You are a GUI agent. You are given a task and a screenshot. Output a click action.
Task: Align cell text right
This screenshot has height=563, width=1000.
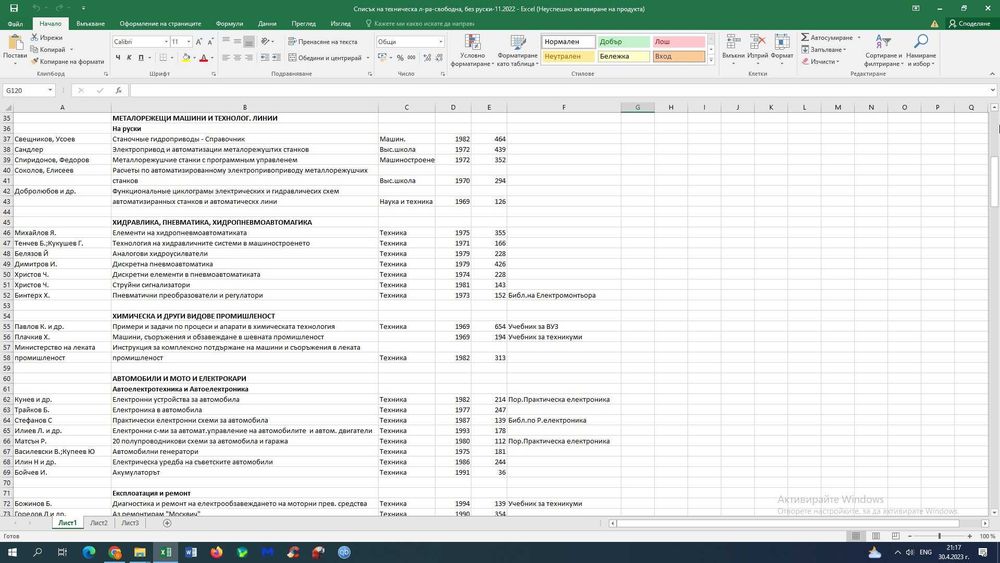tap(249, 58)
